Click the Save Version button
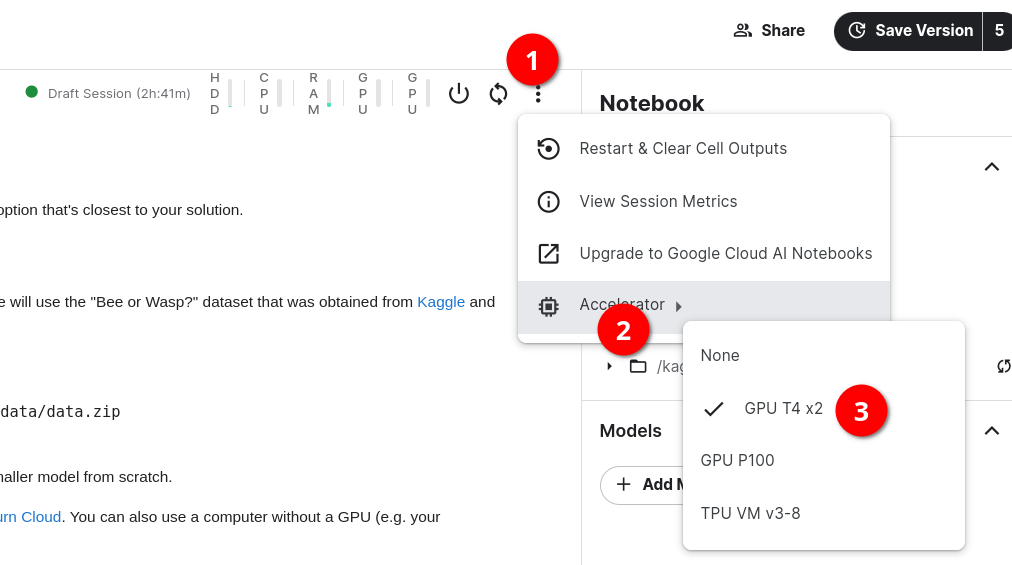Screen dimensions: 1012x565 pyautogui.click(x=909, y=30)
